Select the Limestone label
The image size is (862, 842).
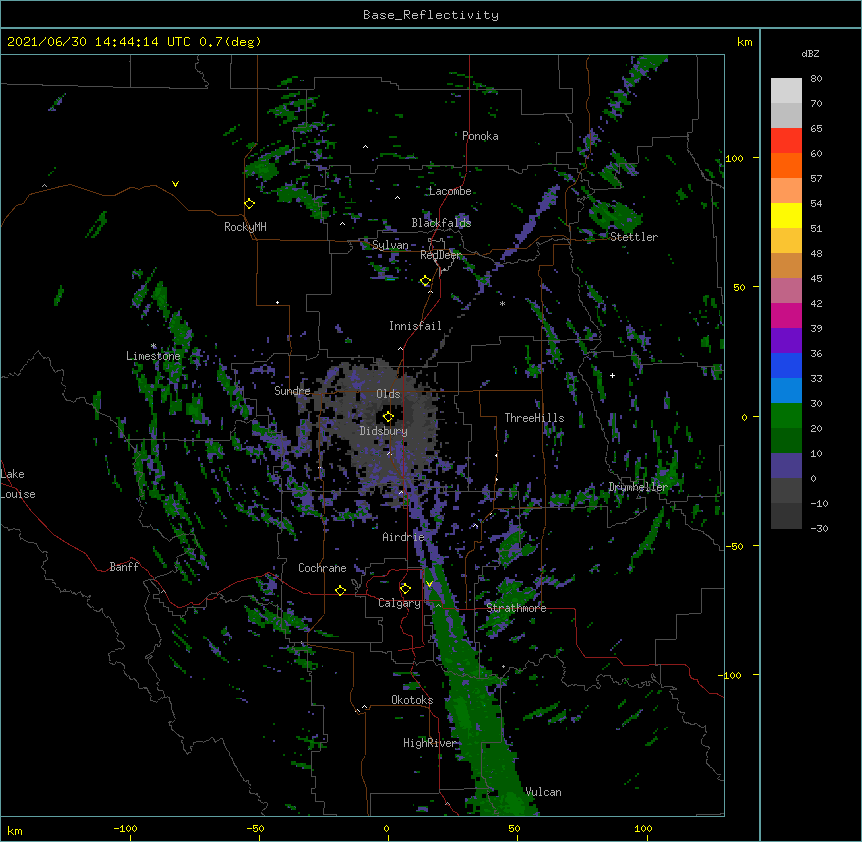pos(153,356)
